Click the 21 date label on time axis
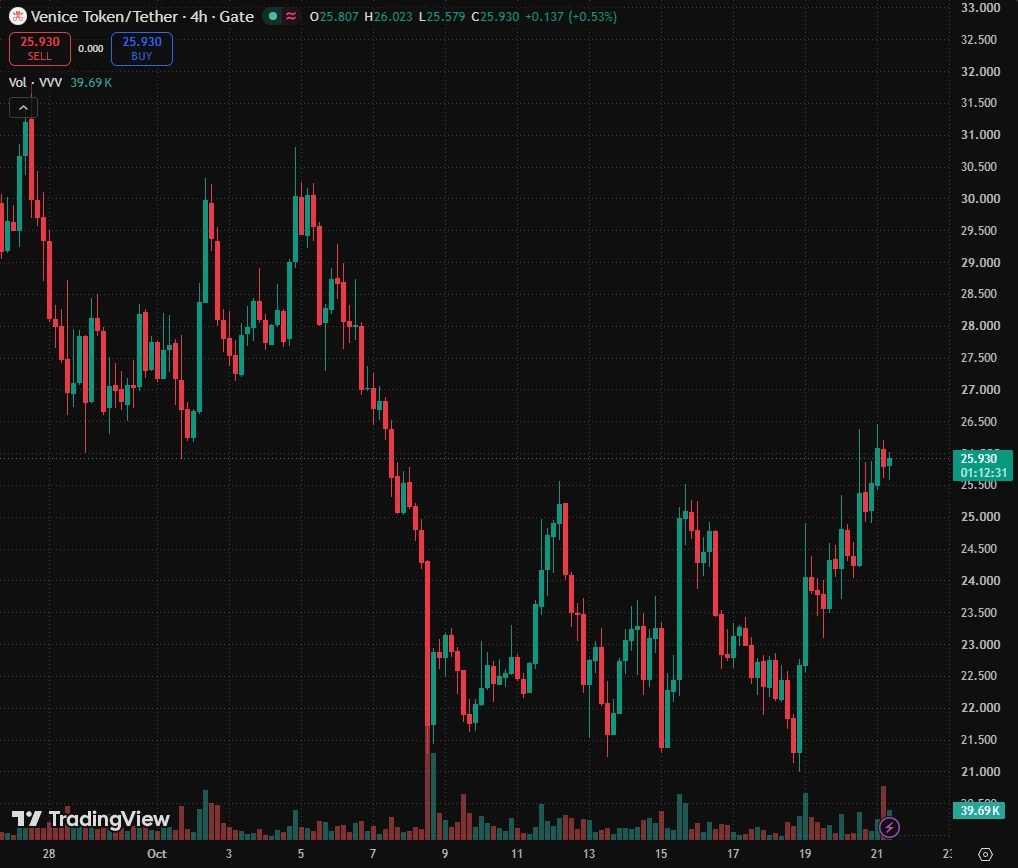 pyautogui.click(x=877, y=854)
